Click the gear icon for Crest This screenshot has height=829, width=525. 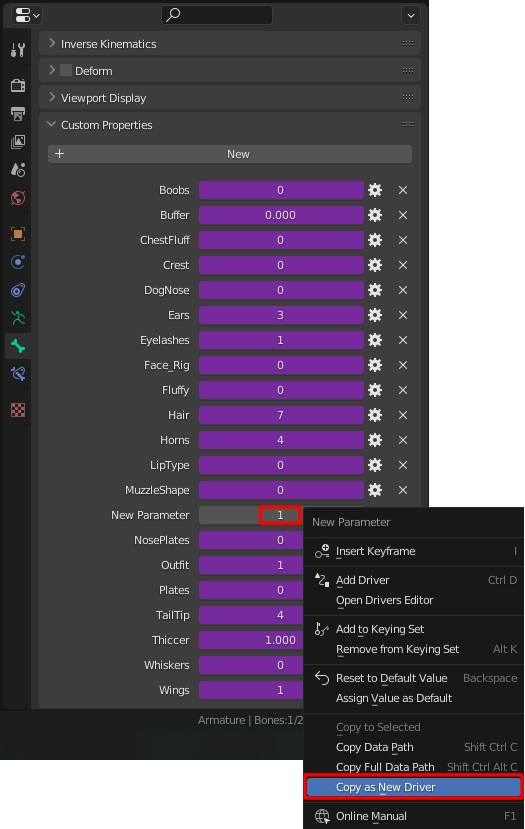375,265
